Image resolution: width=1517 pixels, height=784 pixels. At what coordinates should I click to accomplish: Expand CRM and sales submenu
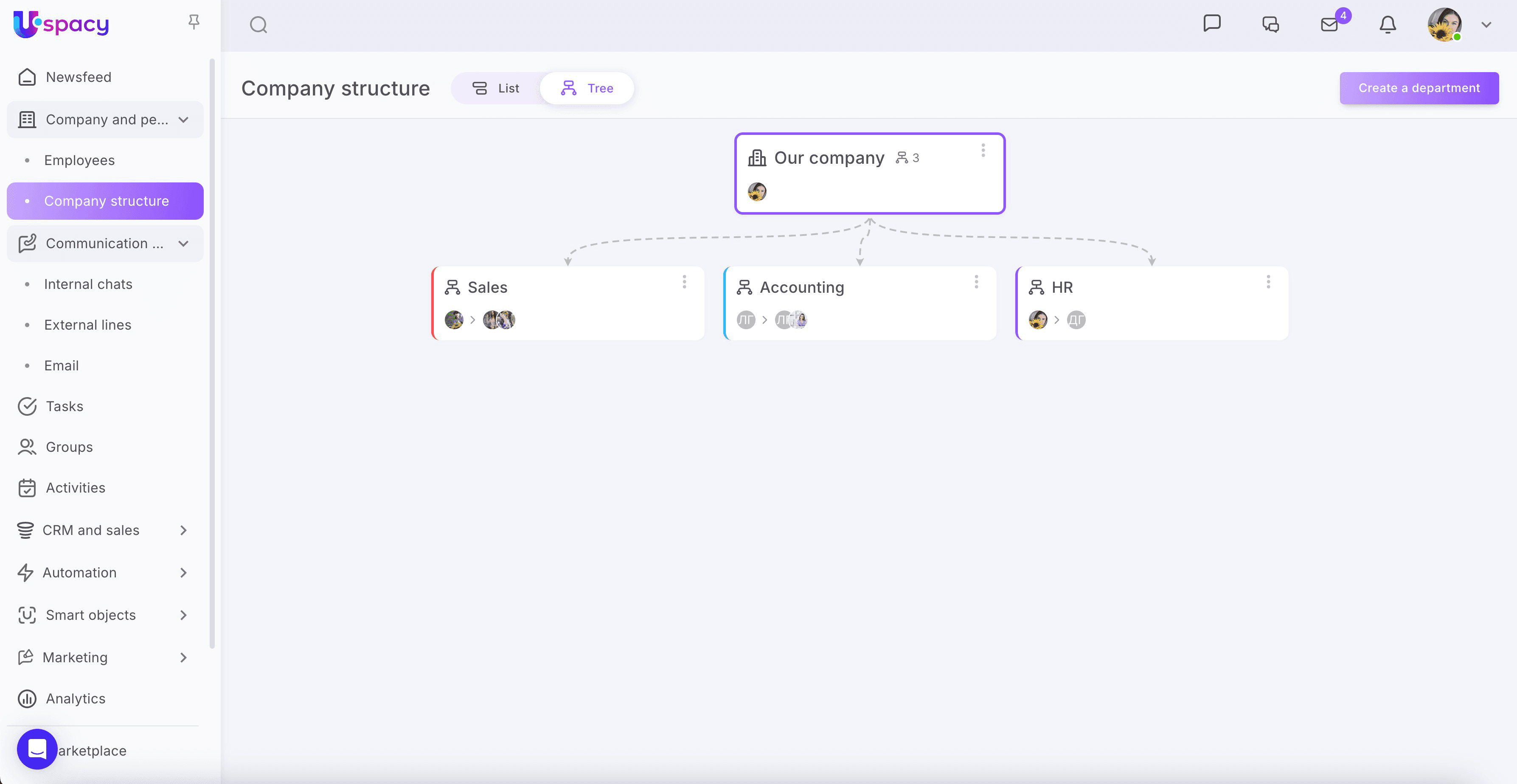(x=184, y=530)
